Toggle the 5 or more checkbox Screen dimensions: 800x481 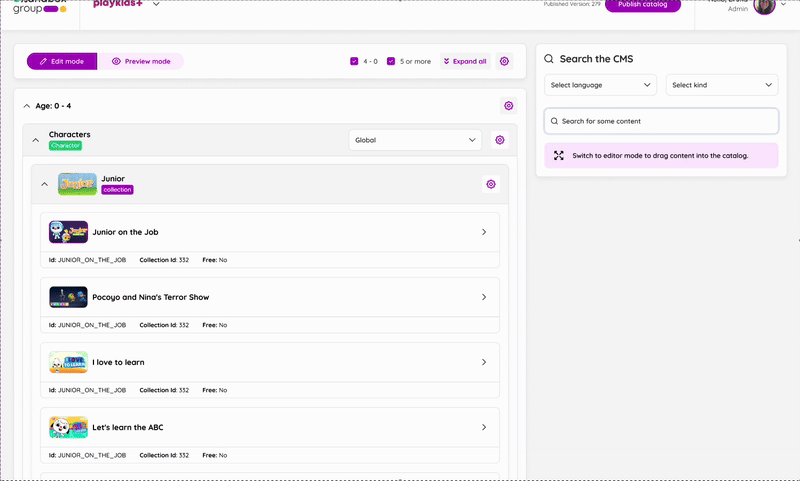point(391,61)
